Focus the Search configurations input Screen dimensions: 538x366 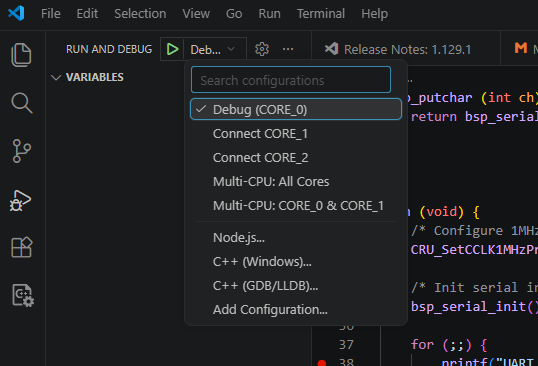pyautogui.click(x=291, y=80)
